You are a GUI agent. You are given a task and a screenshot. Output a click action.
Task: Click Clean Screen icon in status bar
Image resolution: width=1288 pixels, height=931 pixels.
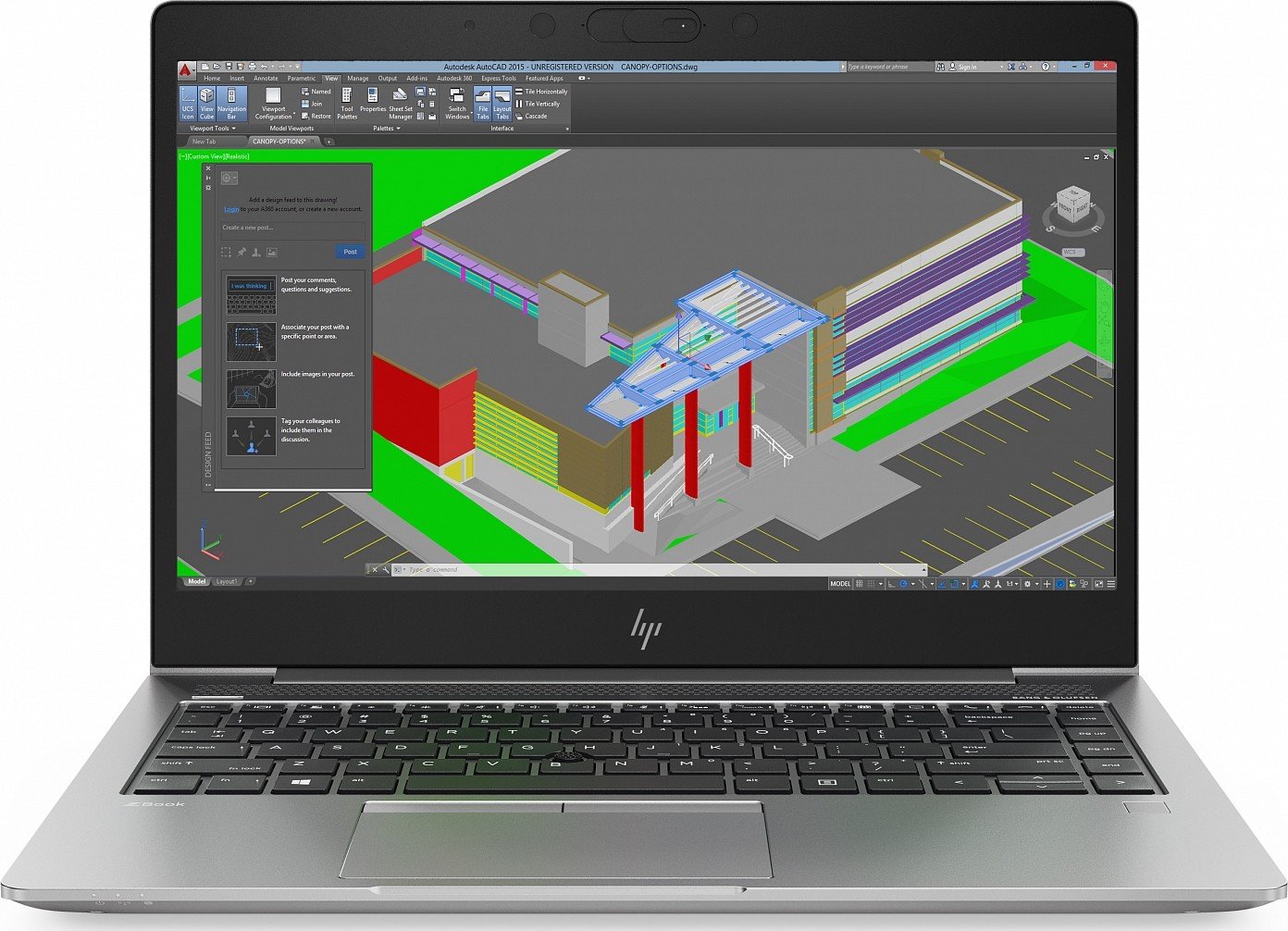click(1098, 584)
